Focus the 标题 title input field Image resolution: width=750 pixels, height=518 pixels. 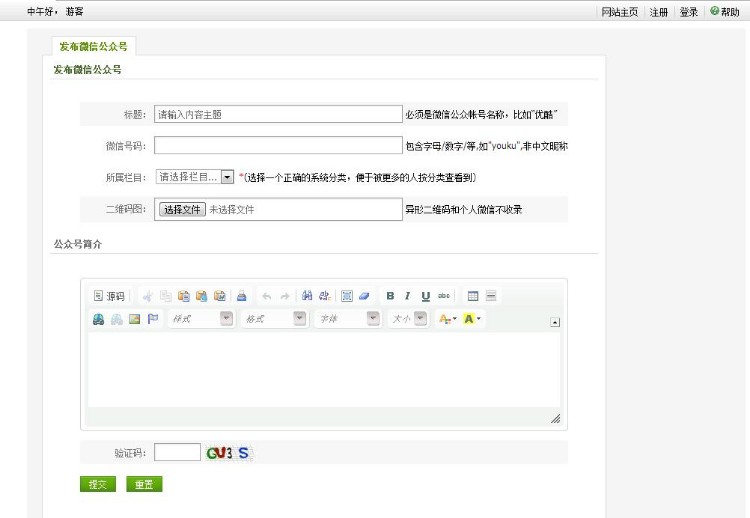[278, 114]
